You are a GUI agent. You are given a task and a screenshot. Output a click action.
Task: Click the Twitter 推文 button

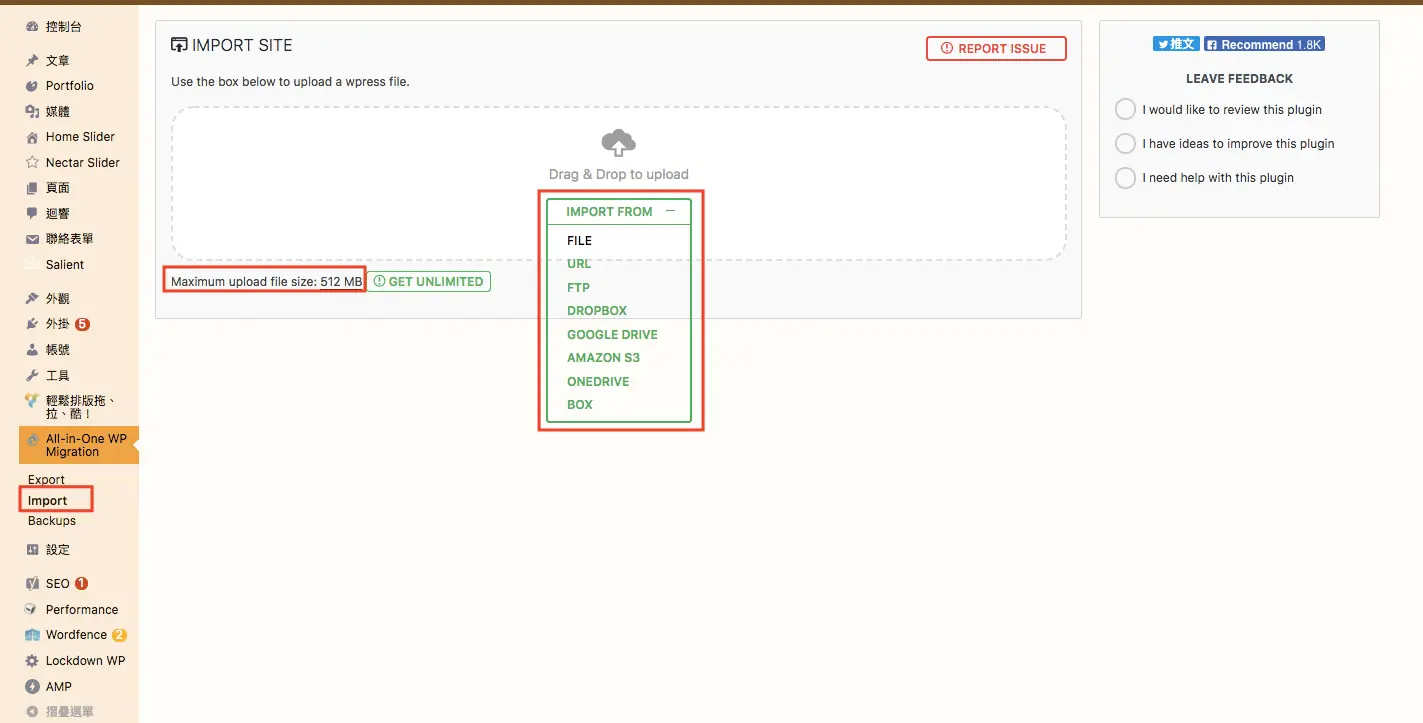pyautogui.click(x=1176, y=44)
